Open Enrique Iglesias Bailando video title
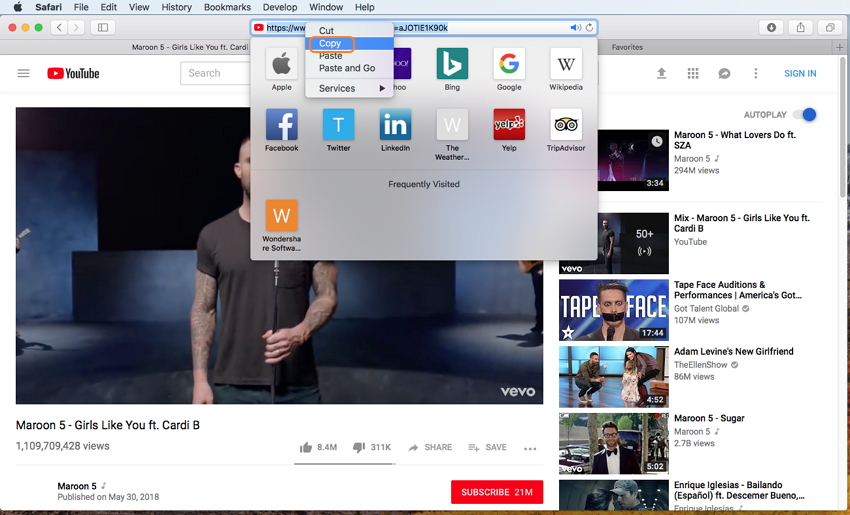This screenshot has width=850, height=515. pos(739,490)
